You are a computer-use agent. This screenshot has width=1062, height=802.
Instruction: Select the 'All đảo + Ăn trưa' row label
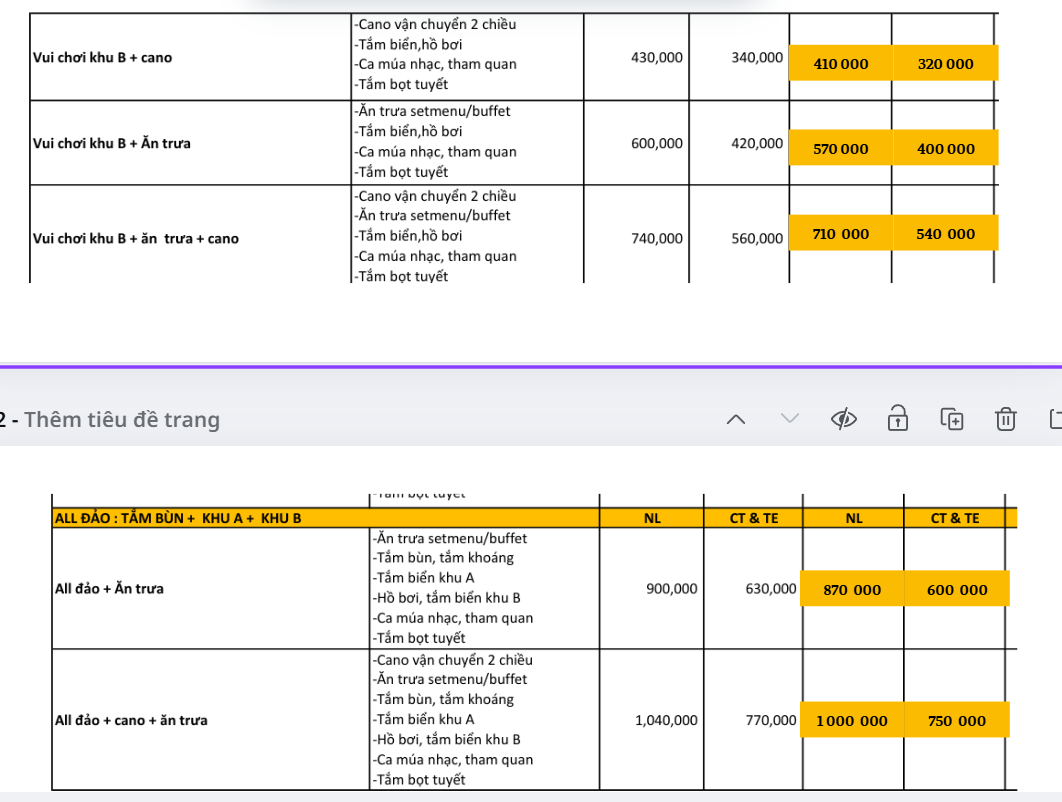pos(109,589)
